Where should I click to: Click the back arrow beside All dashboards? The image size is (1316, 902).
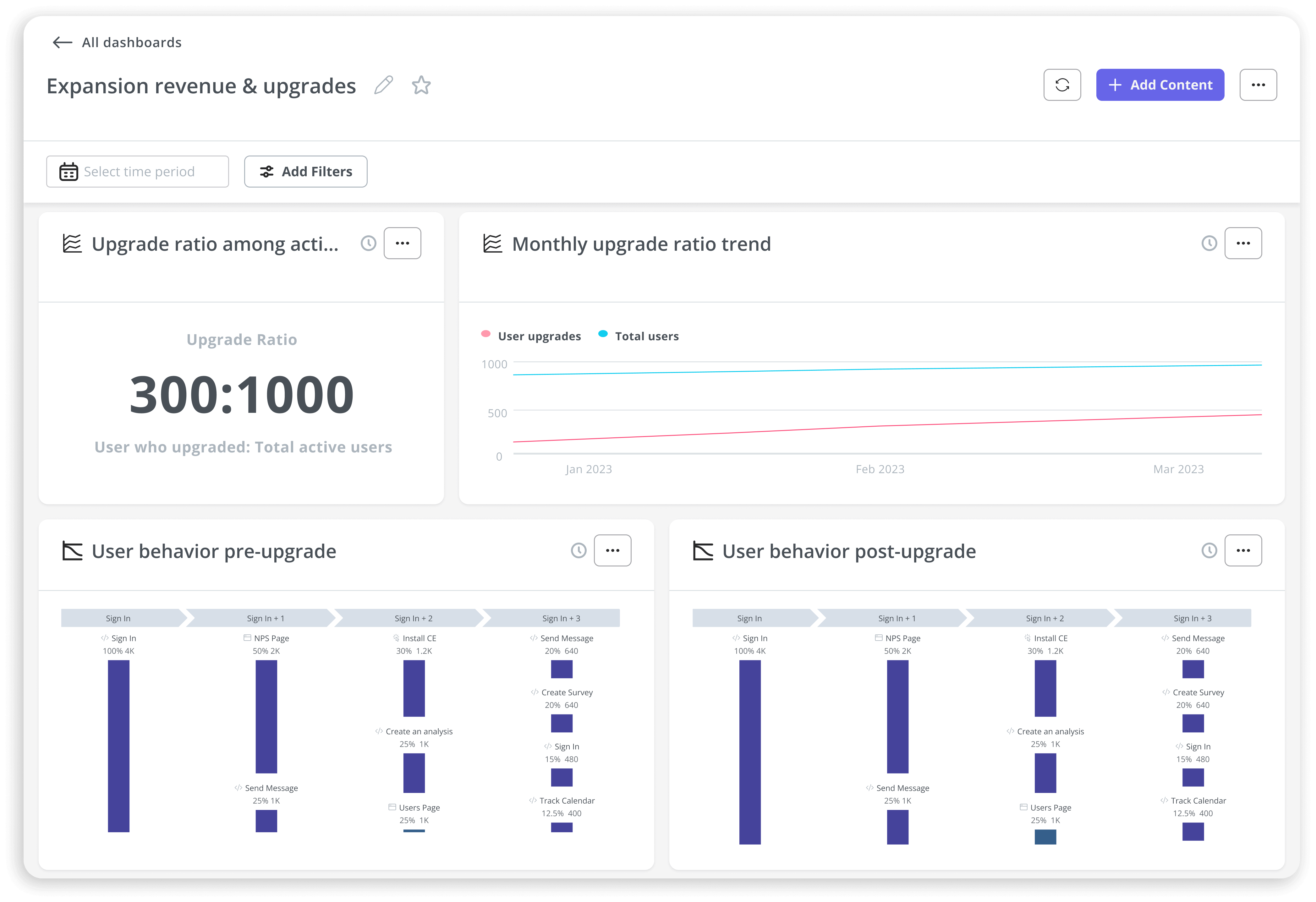click(x=62, y=42)
